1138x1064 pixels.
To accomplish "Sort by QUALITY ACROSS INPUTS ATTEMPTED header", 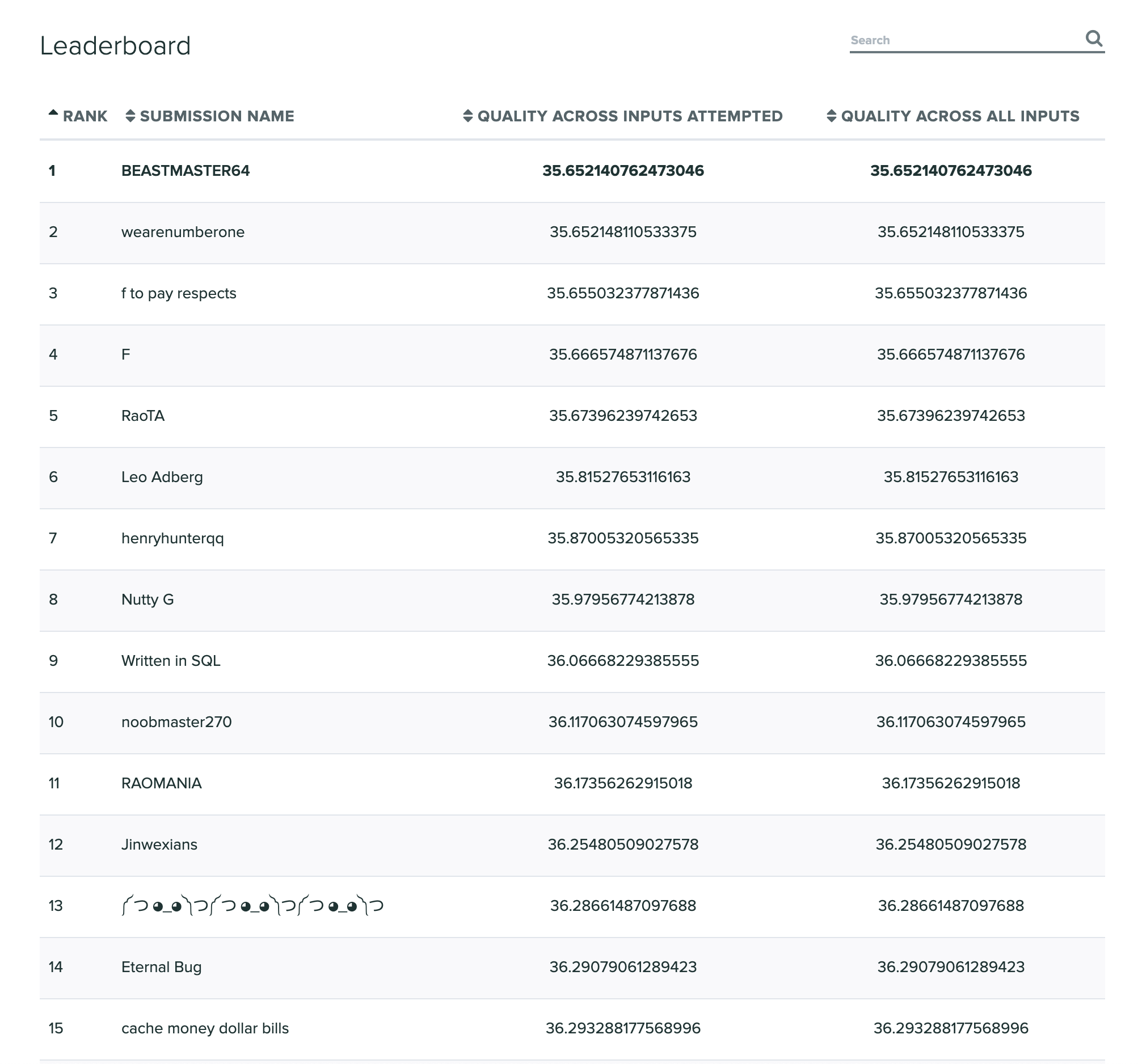I will (630, 116).
